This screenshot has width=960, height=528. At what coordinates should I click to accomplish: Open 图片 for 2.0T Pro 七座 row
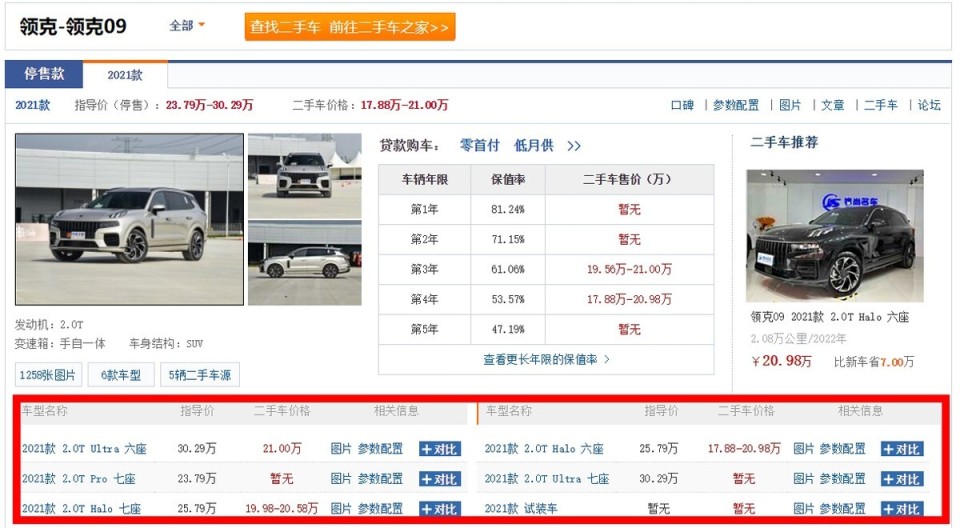pos(341,479)
